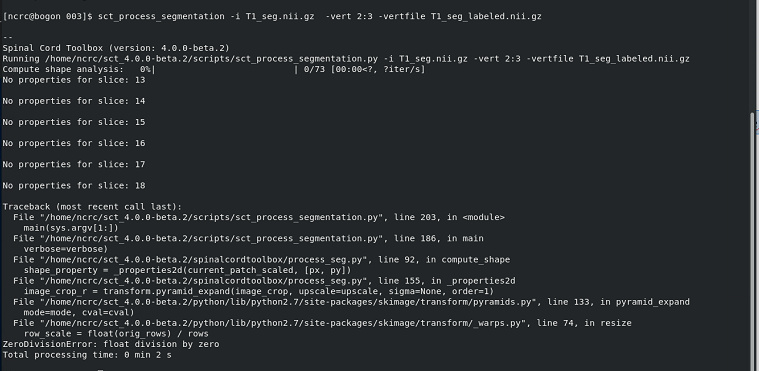Viewport: 759px width, 371px height.
Task: Click the ZeroDivisionError message line
Action: pos(111,344)
